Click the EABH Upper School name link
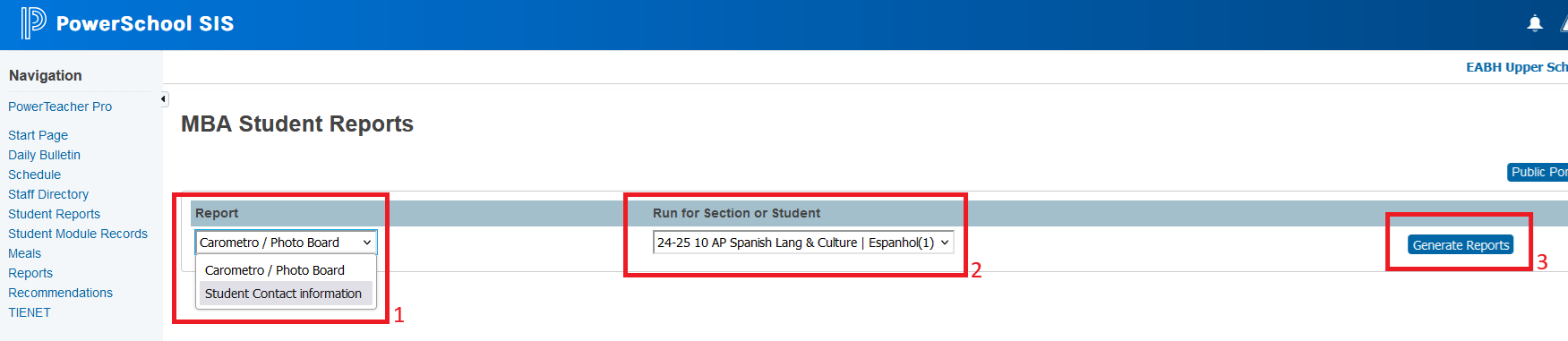 pyautogui.click(x=1517, y=67)
